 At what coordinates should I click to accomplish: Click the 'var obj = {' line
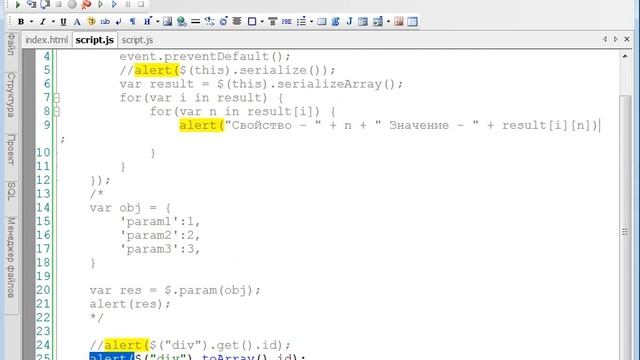(x=130, y=208)
